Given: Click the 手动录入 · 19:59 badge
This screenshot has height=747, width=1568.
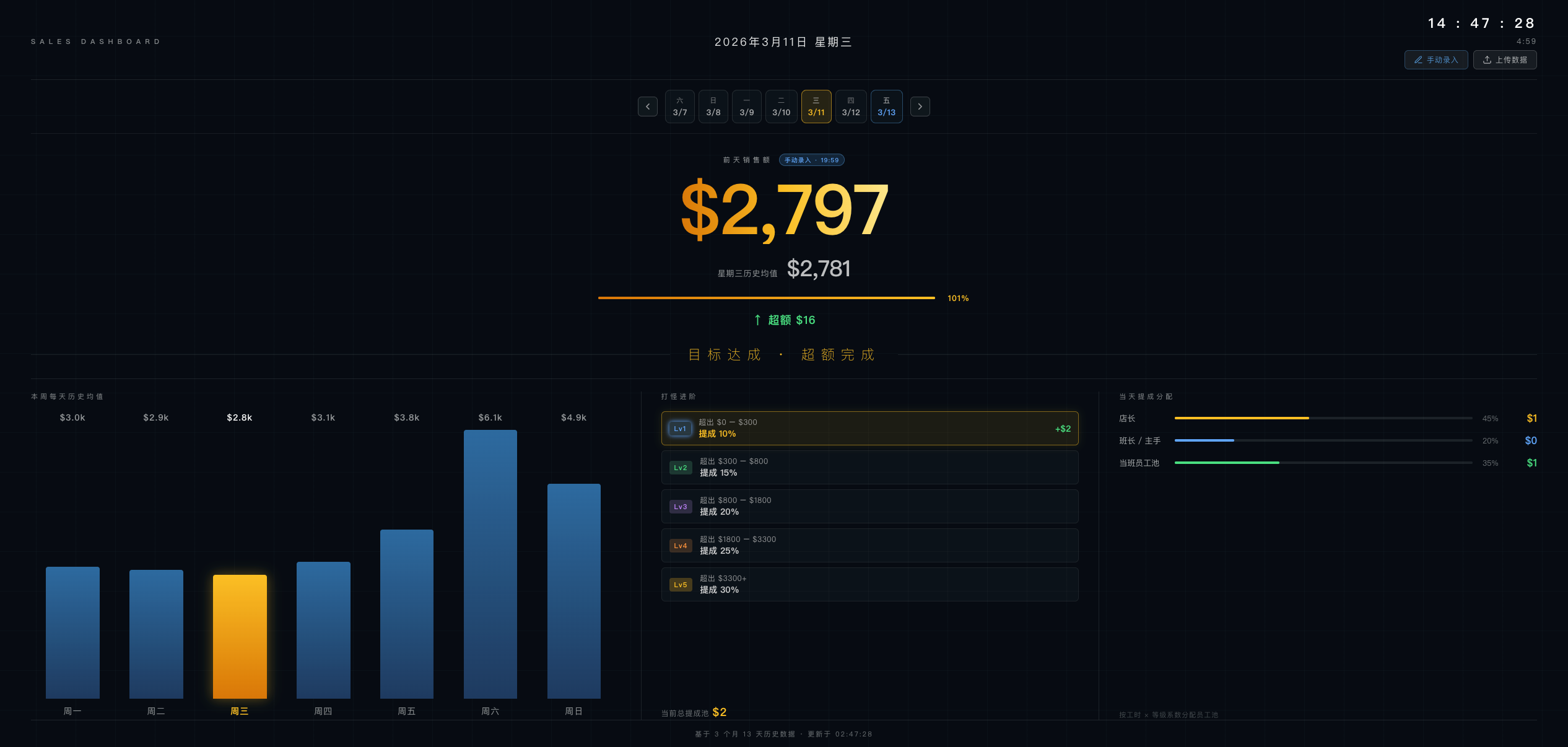Looking at the screenshot, I should tap(811, 160).
